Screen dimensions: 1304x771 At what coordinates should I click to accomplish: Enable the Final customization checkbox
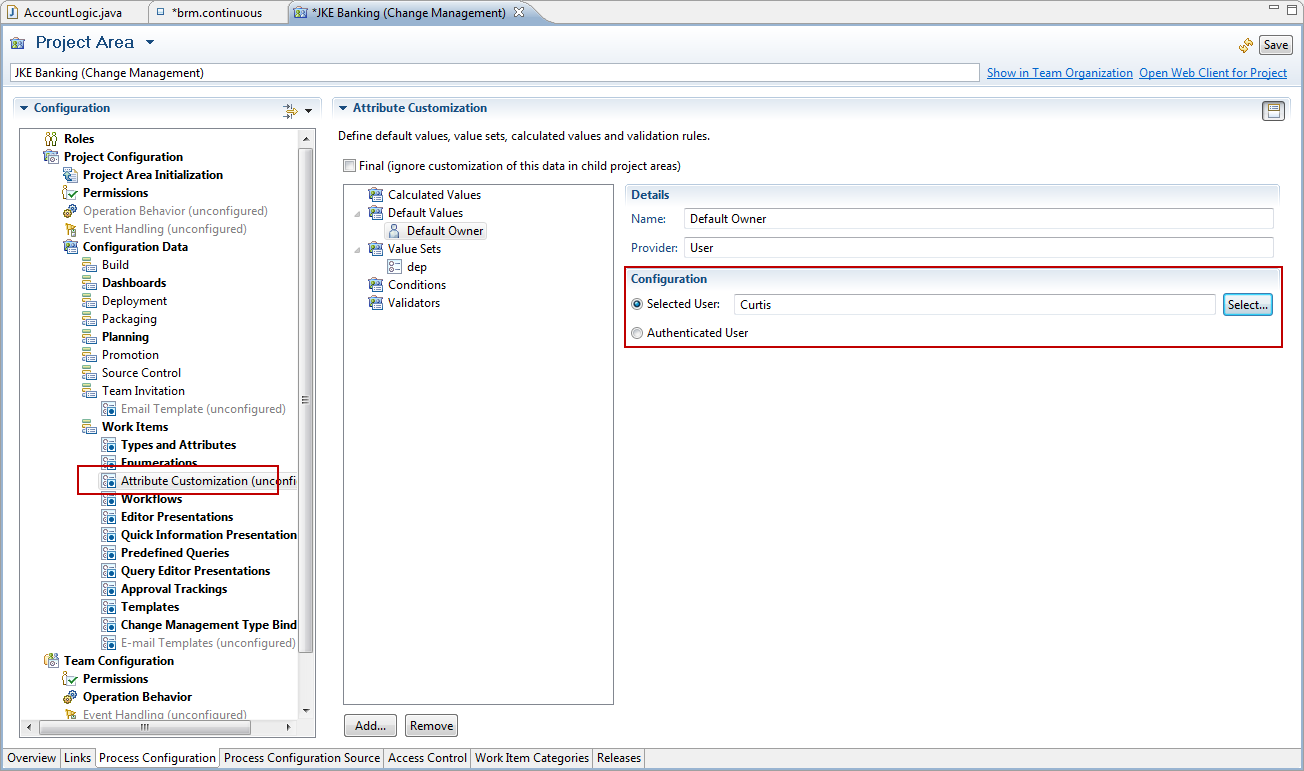coord(349,166)
